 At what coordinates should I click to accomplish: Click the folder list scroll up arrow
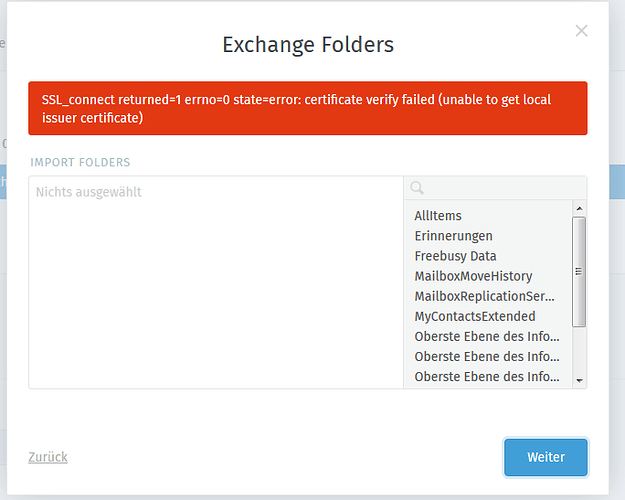click(579, 208)
